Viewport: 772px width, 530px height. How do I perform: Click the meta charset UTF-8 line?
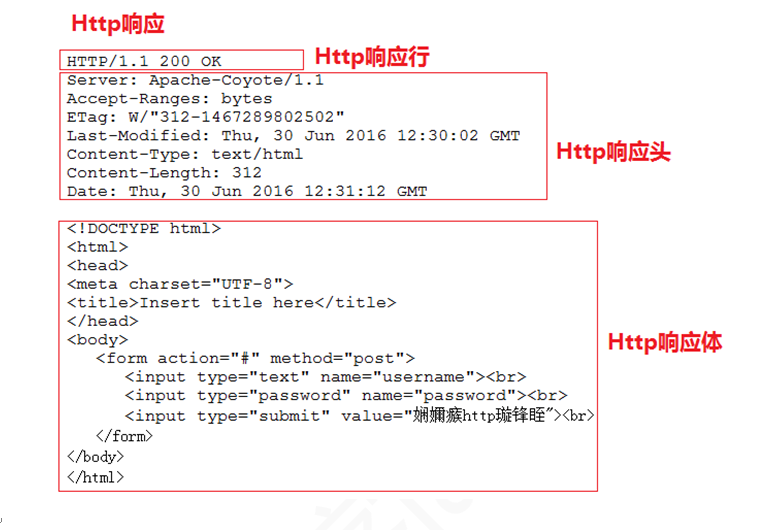click(180, 284)
